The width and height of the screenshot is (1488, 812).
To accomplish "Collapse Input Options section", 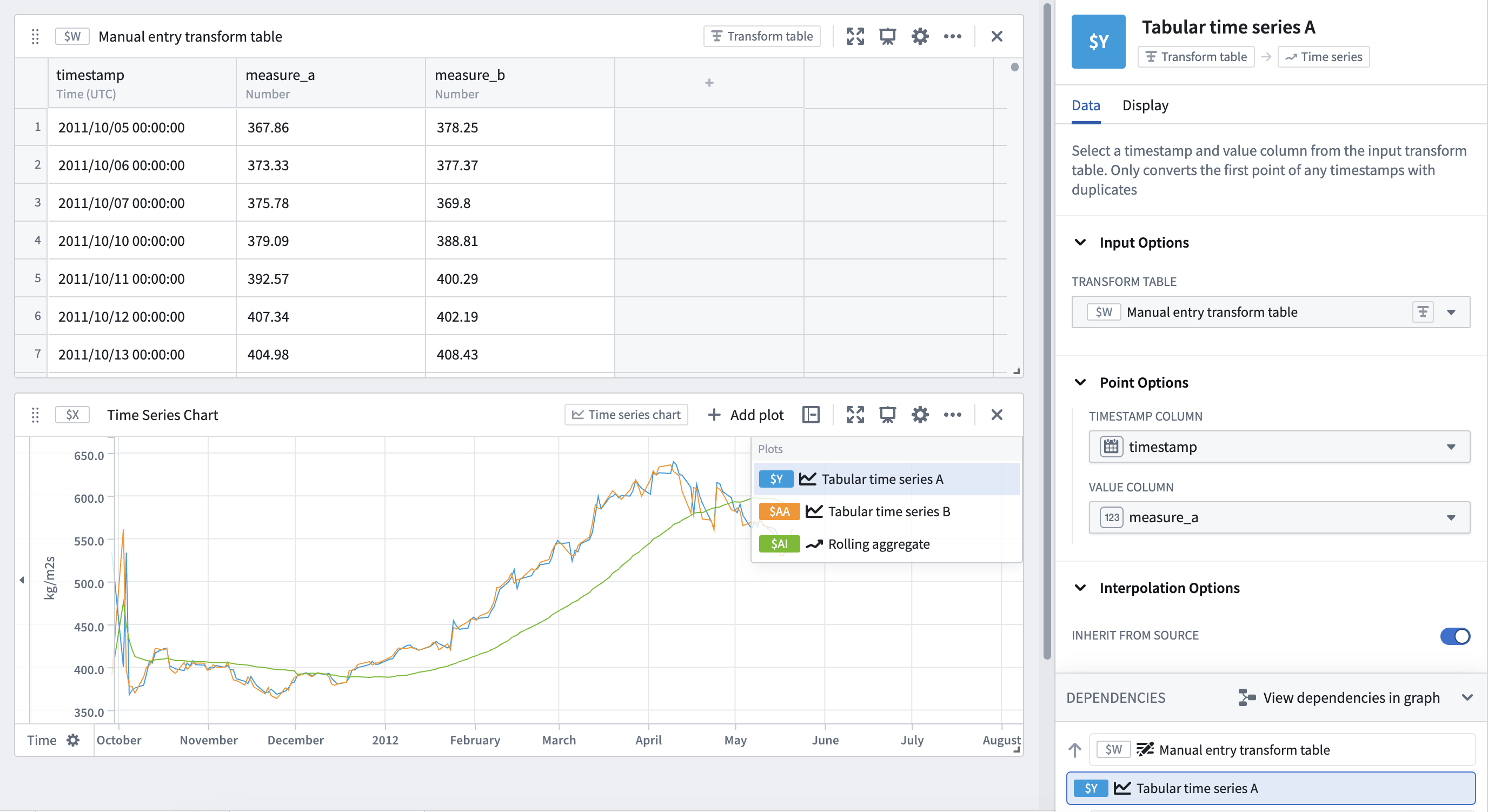I will [1080, 243].
